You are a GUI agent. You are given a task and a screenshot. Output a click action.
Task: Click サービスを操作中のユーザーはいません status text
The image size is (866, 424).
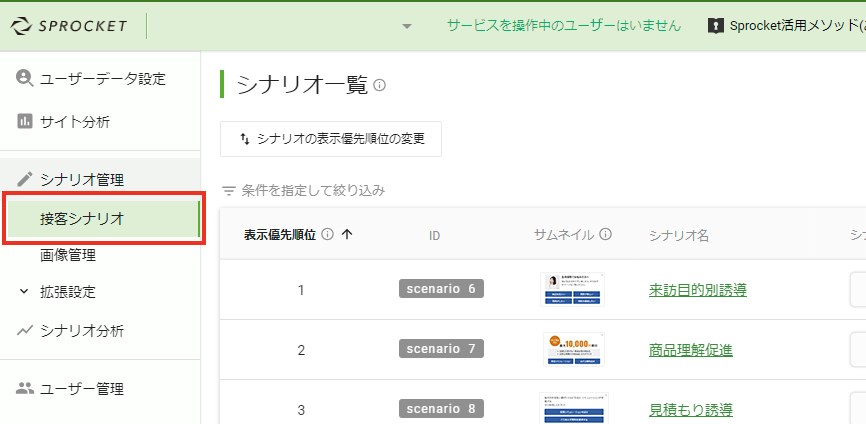564,25
